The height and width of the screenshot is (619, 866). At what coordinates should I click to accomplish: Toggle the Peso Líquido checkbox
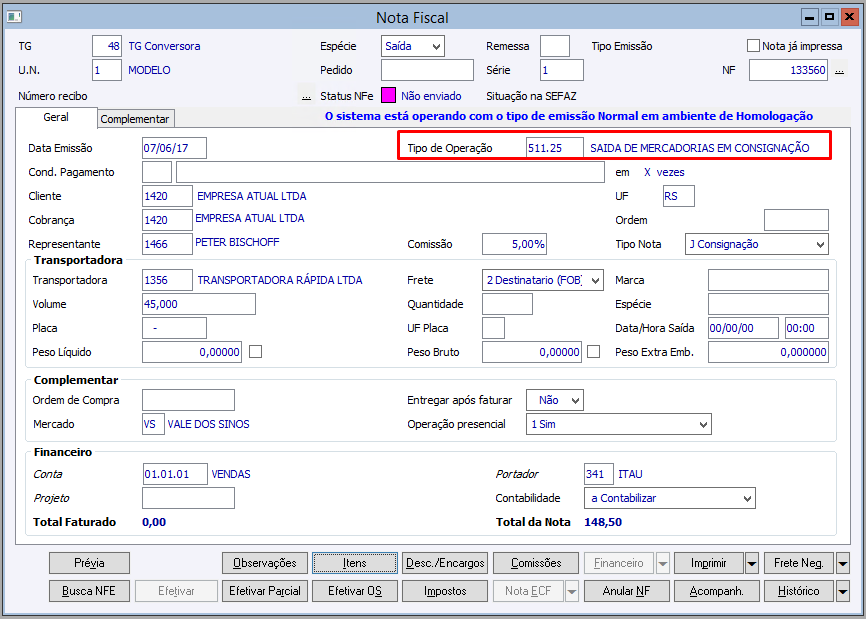coord(255,352)
